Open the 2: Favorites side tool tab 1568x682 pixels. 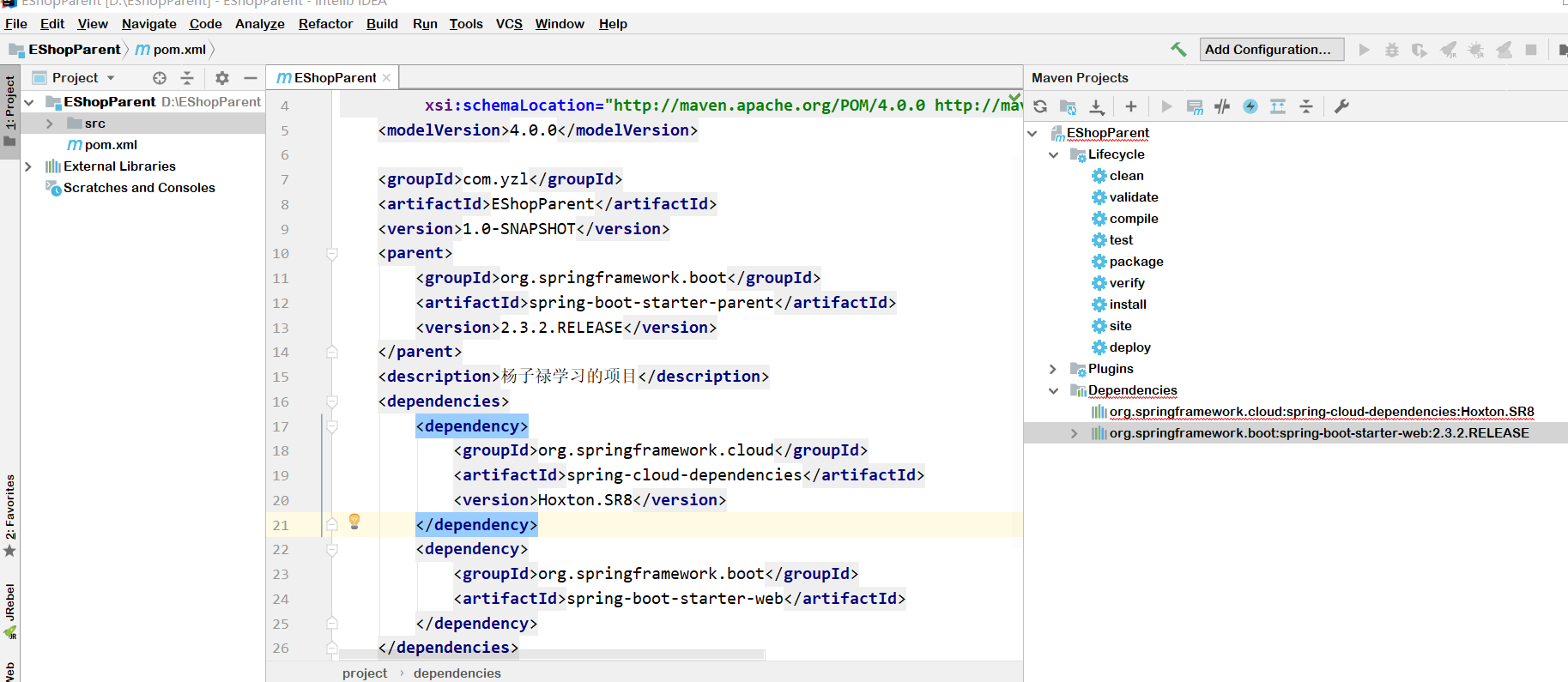pyautogui.click(x=10, y=515)
